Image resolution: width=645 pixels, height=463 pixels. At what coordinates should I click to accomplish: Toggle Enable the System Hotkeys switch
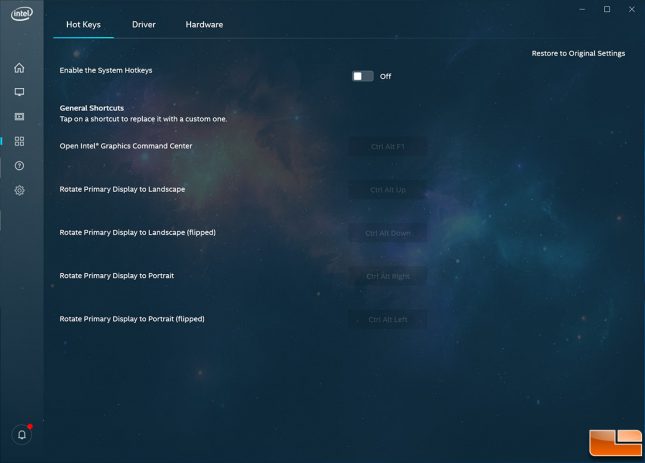(x=362, y=76)
